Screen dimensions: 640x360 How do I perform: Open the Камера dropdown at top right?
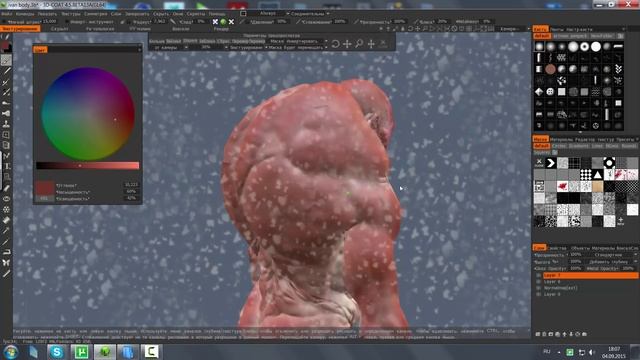[513, 29]
